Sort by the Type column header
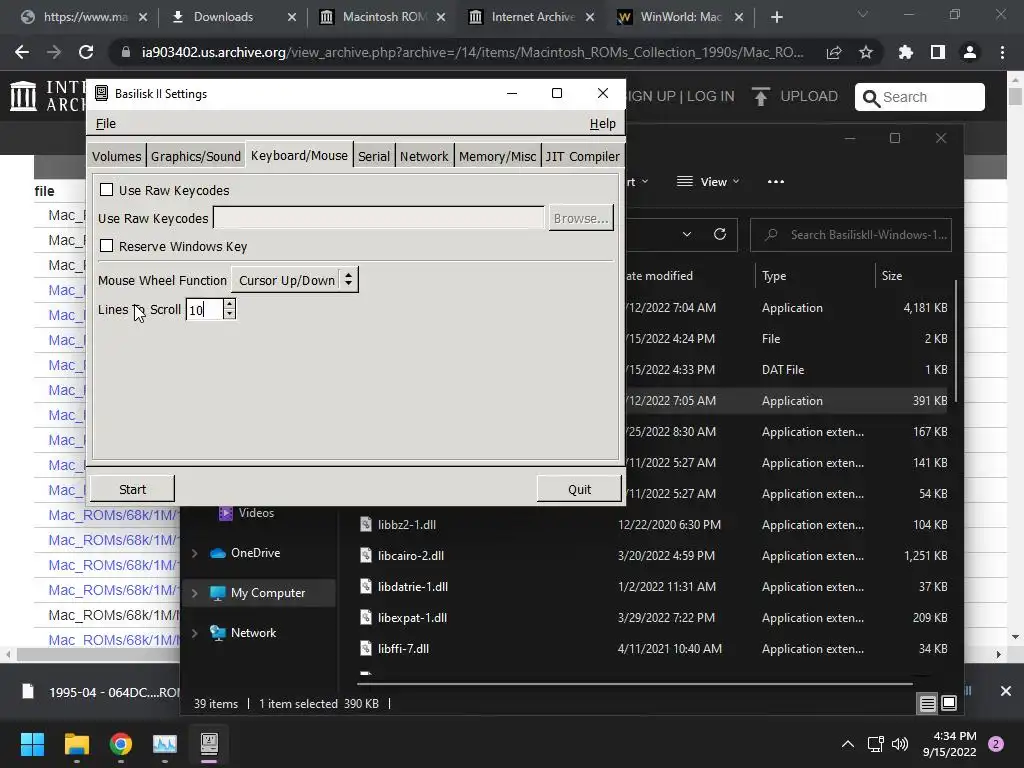The width and height of the screenshot is (1024, 768). click(x=774, y=276)
